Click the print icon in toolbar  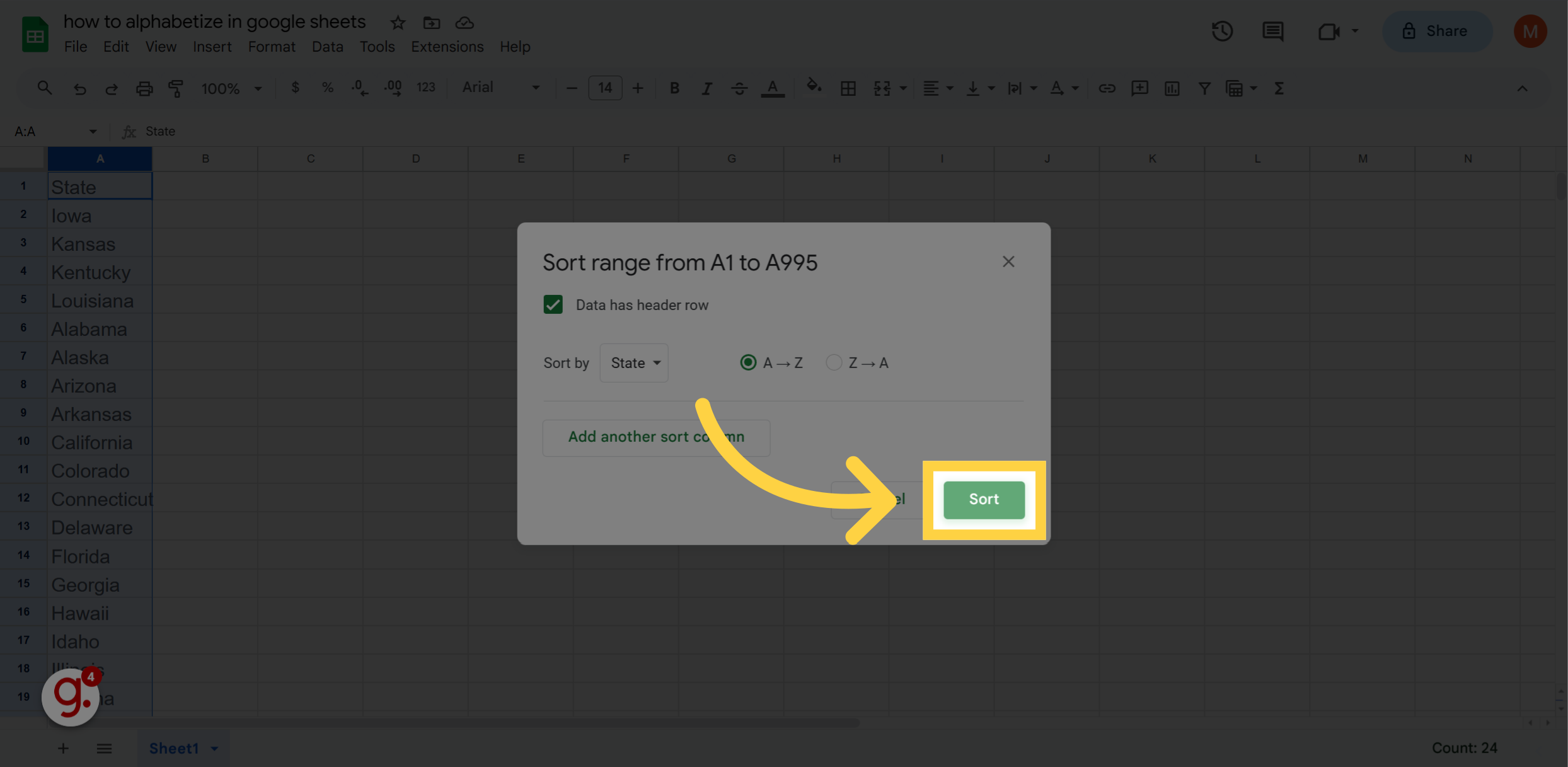click(x=144, y=88)
